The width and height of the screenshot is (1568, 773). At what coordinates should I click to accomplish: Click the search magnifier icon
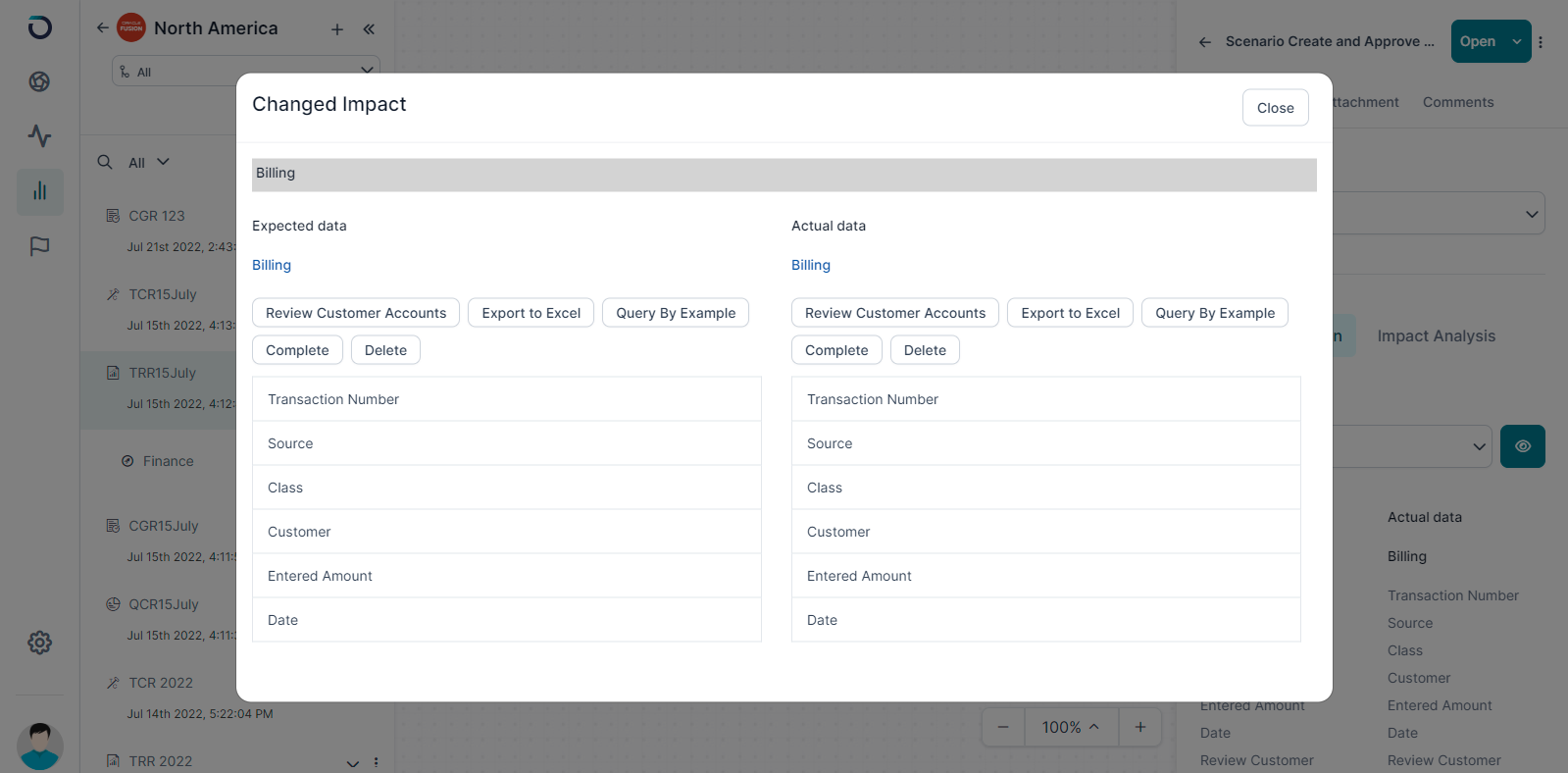(105, 162)
